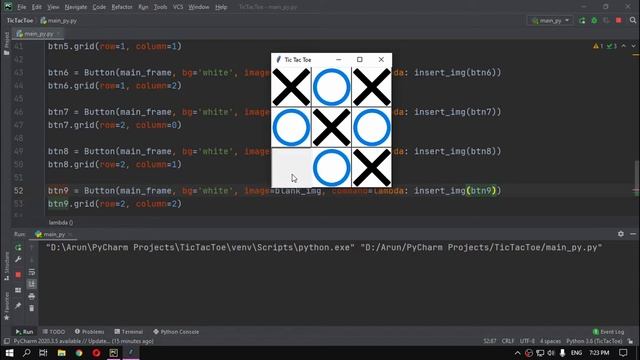Viewport: 640px width, 360px height.
Task: Select the main_py.py editor tab
Action: click(x=38, y=33)
